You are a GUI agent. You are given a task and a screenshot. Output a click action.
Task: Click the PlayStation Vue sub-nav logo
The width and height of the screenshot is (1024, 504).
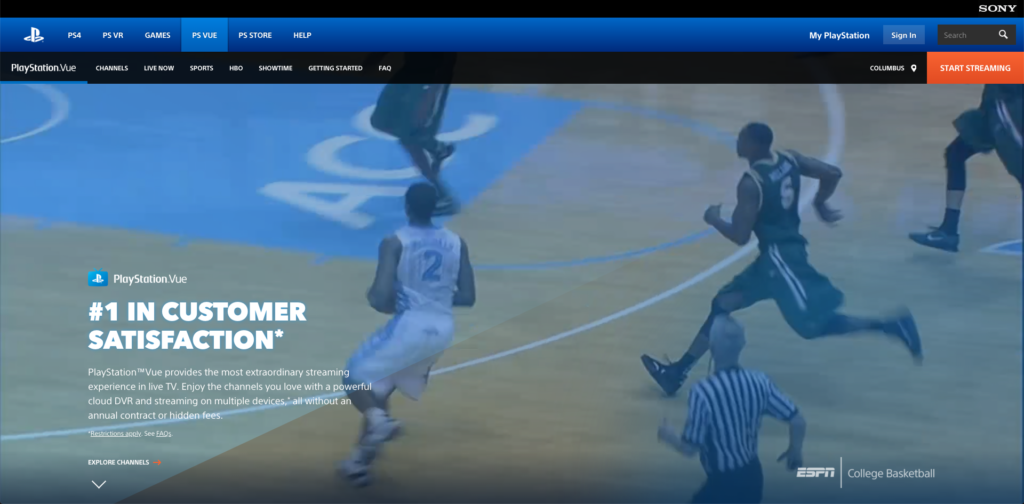[44, 68]
